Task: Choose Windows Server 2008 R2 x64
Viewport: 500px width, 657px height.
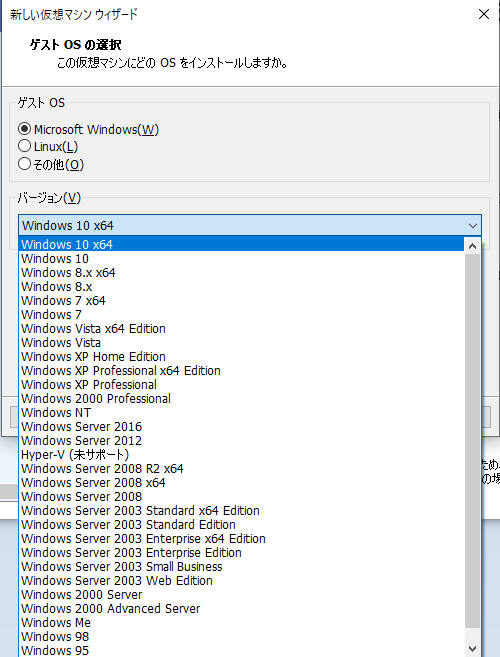Action: coord(242,468)
